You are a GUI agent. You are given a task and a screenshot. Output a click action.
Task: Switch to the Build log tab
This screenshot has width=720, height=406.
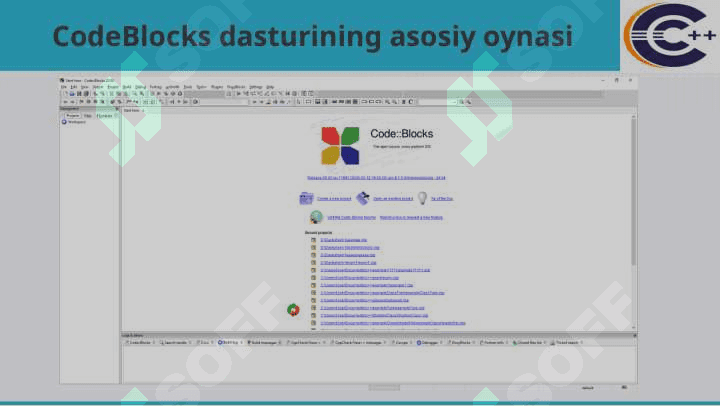point(230,342)
